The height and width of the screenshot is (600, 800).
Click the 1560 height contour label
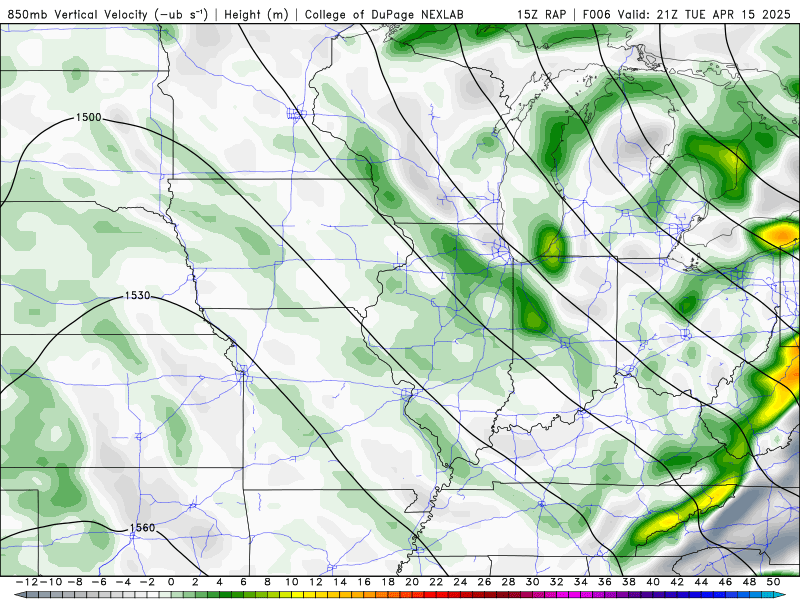coord(142,528)
